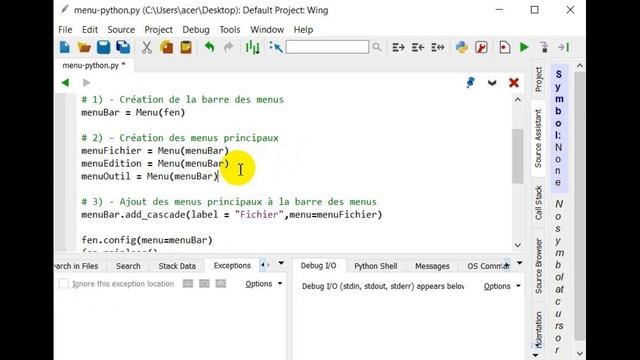Screen dimensions: 640x360
Task: Select the Debug I/O tab
Action: click(318, 266)
